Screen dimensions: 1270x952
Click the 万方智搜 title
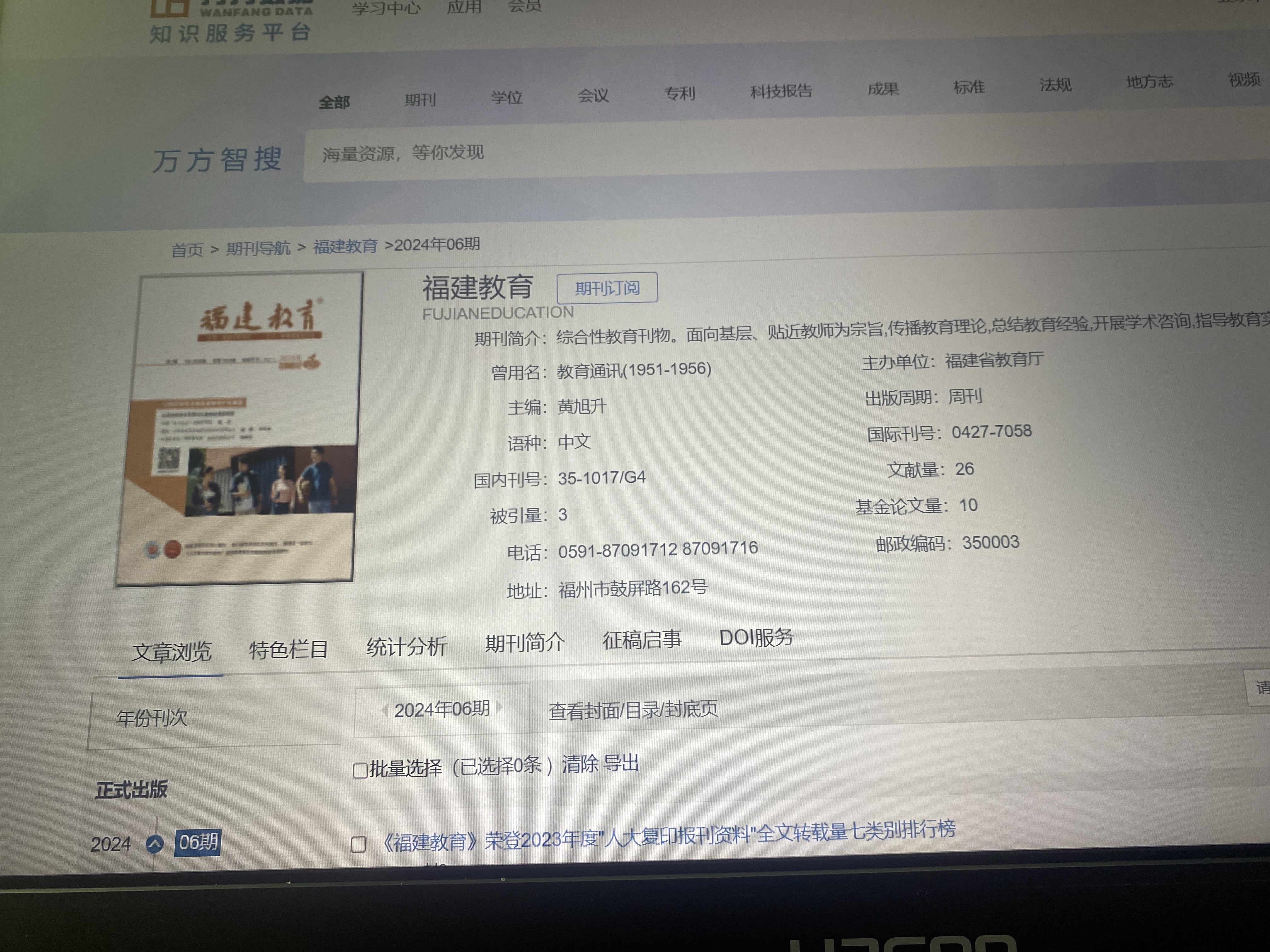click(217, 160)
